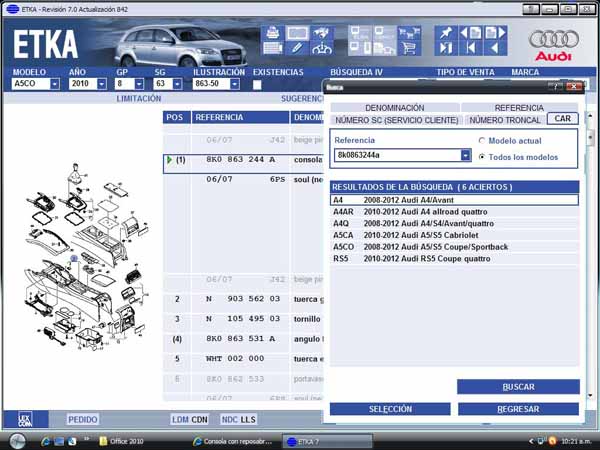Show hidden tray icons arrow

click(x=531, y=441)
